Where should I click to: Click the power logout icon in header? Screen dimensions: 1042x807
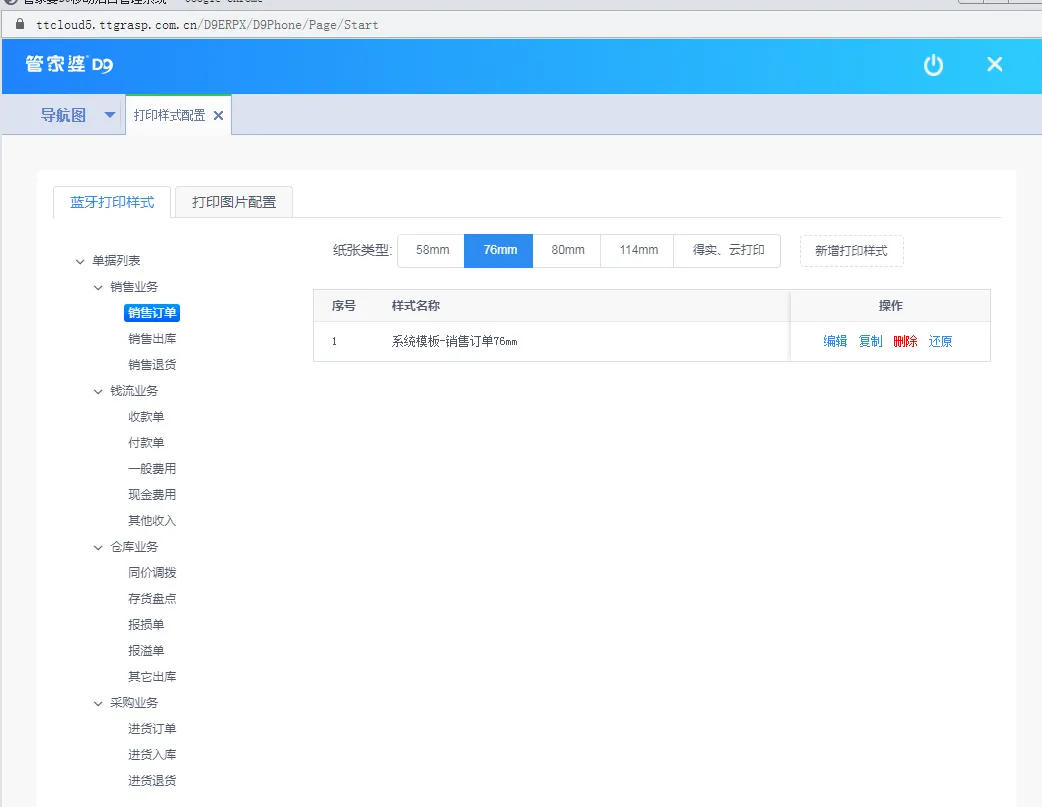coord(933,64)
